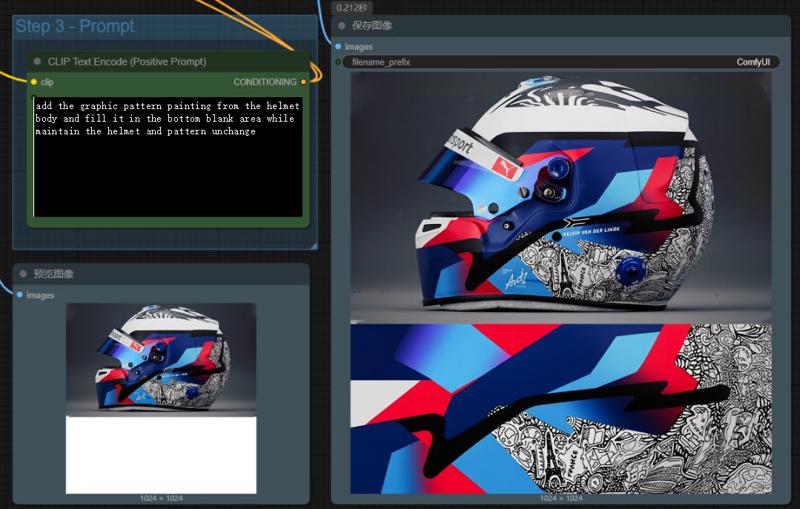
Task: Click images input port on 预览图像 node
Action: [19, 295]
